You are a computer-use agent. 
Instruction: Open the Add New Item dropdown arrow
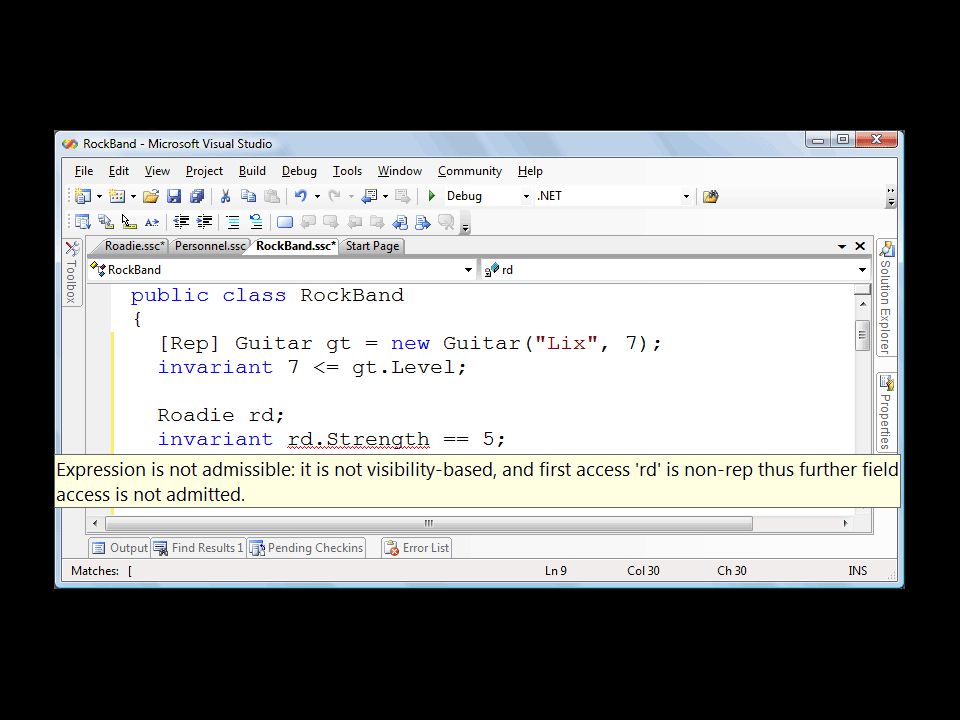[x=133, y=197]
